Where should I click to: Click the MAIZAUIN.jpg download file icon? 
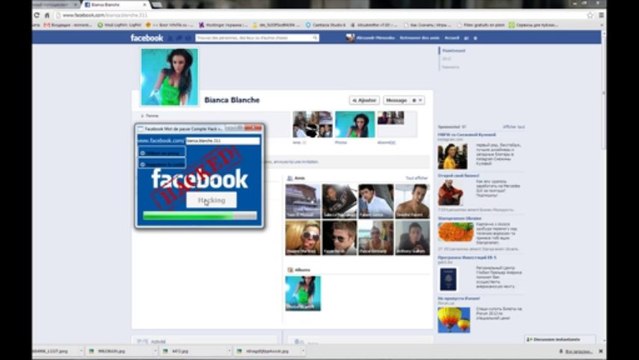pyautogui.click(x=92, y=351)
